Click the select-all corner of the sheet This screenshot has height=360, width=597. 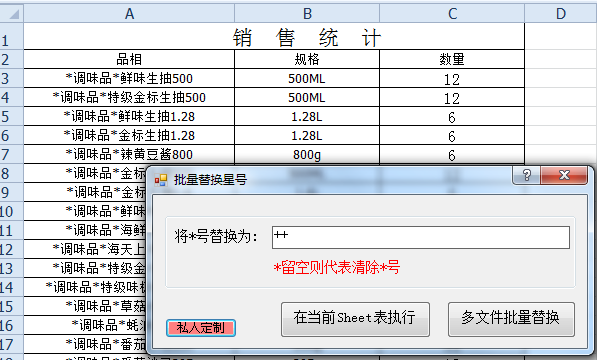[12, 14]
